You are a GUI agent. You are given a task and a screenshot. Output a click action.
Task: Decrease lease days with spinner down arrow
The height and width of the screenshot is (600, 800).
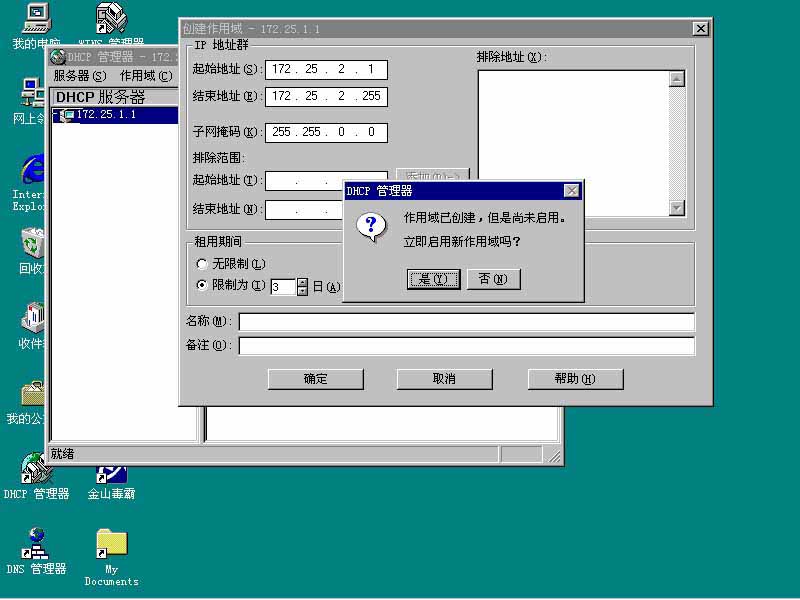pos(304,290)
